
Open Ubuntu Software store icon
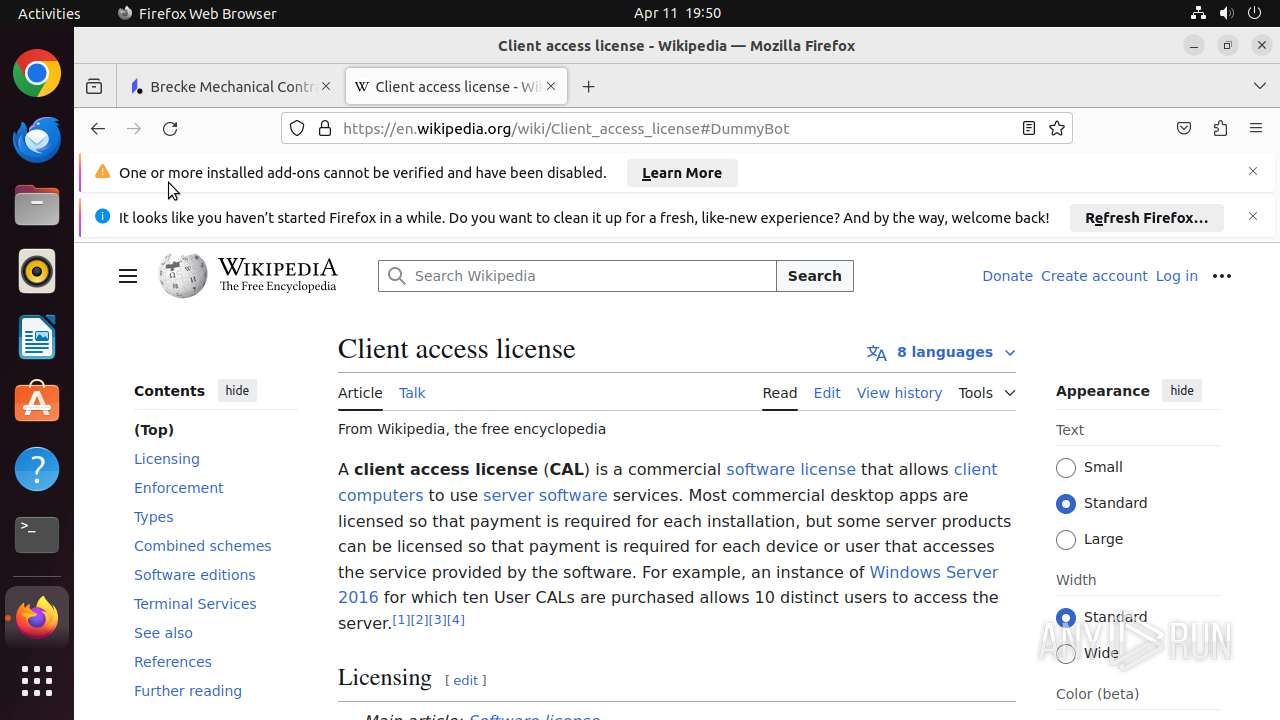tap(37, 403)
